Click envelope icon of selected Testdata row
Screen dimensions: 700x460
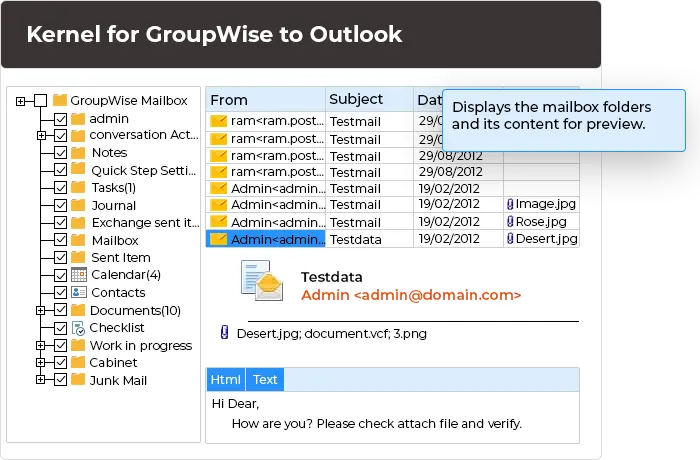[x=219, y=239]
